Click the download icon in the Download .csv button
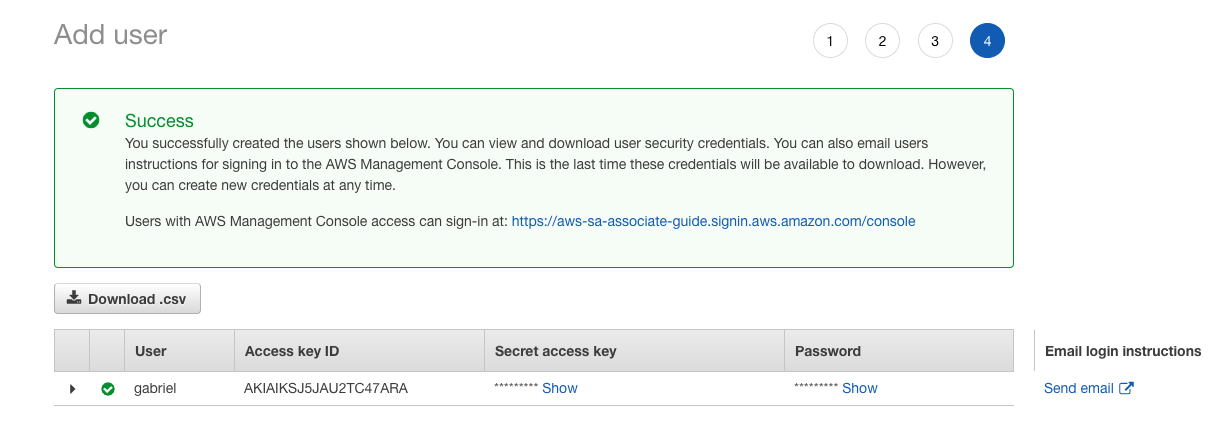Screen dimensions: 1218x435 pyautogui.click(x=74, y=298)
